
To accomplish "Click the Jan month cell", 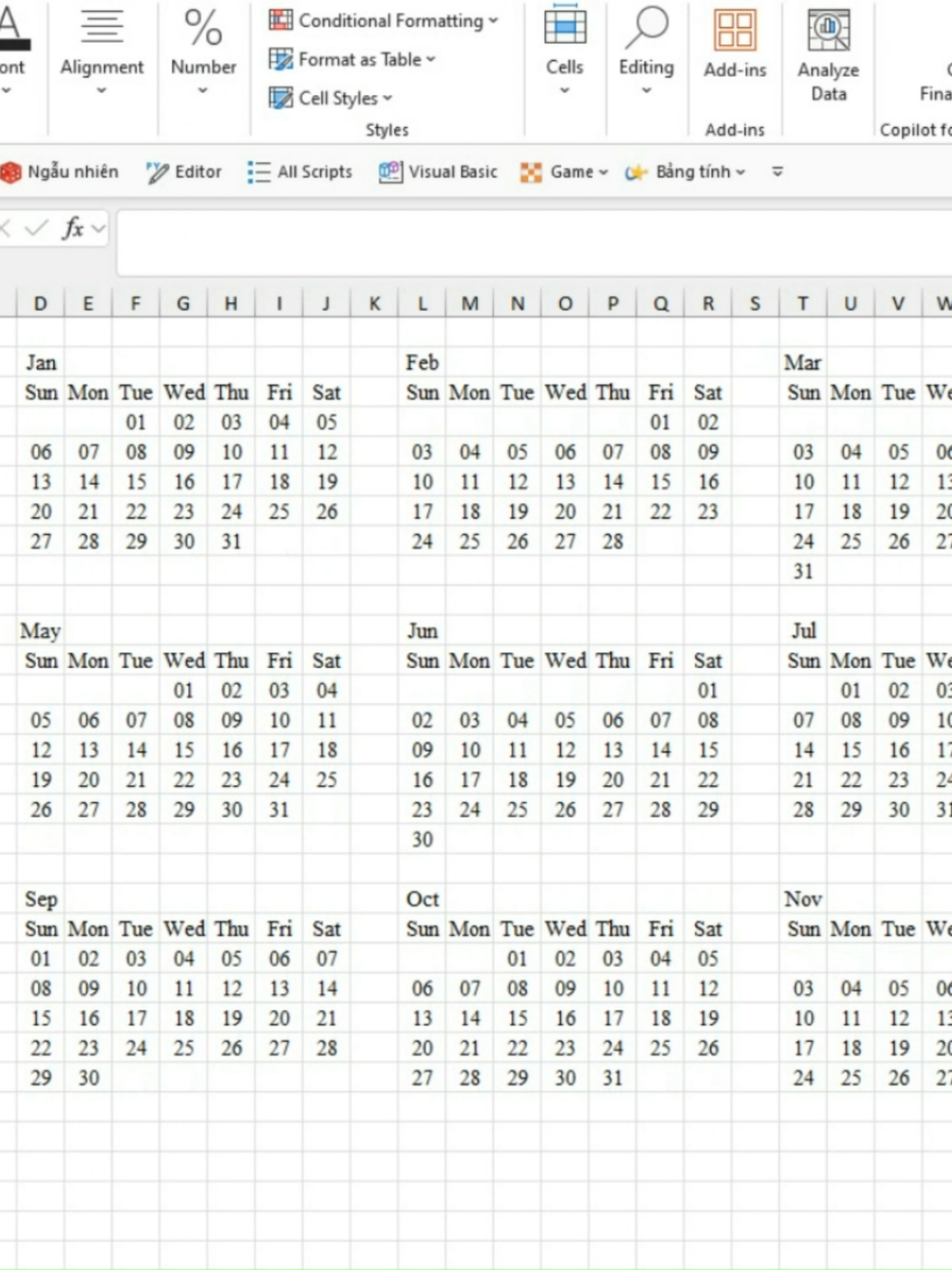I will point(41,363).
